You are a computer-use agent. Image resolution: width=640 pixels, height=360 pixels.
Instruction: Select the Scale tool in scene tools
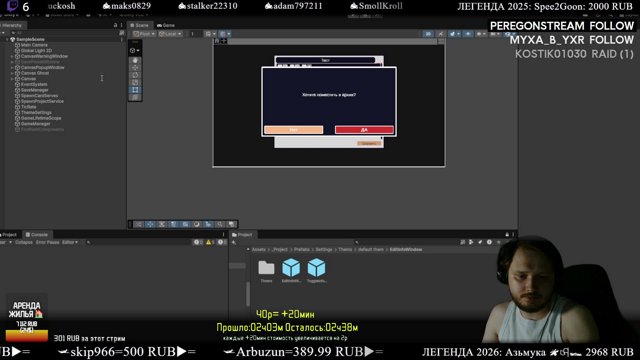[x=135, y=82]
